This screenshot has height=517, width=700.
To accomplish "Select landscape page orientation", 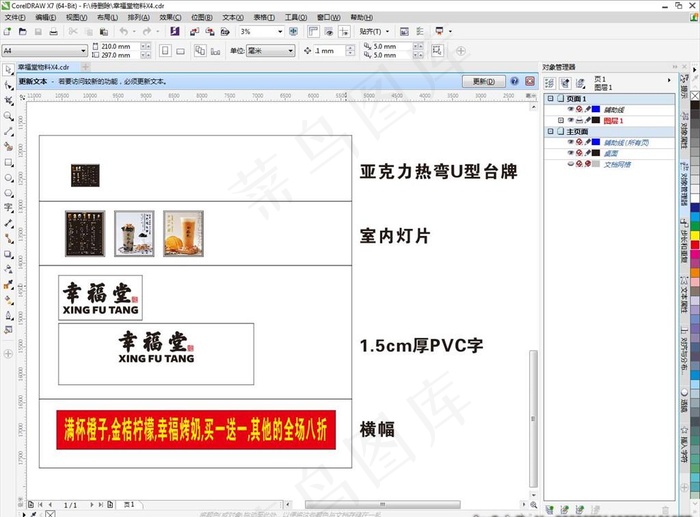I will 180,51.
